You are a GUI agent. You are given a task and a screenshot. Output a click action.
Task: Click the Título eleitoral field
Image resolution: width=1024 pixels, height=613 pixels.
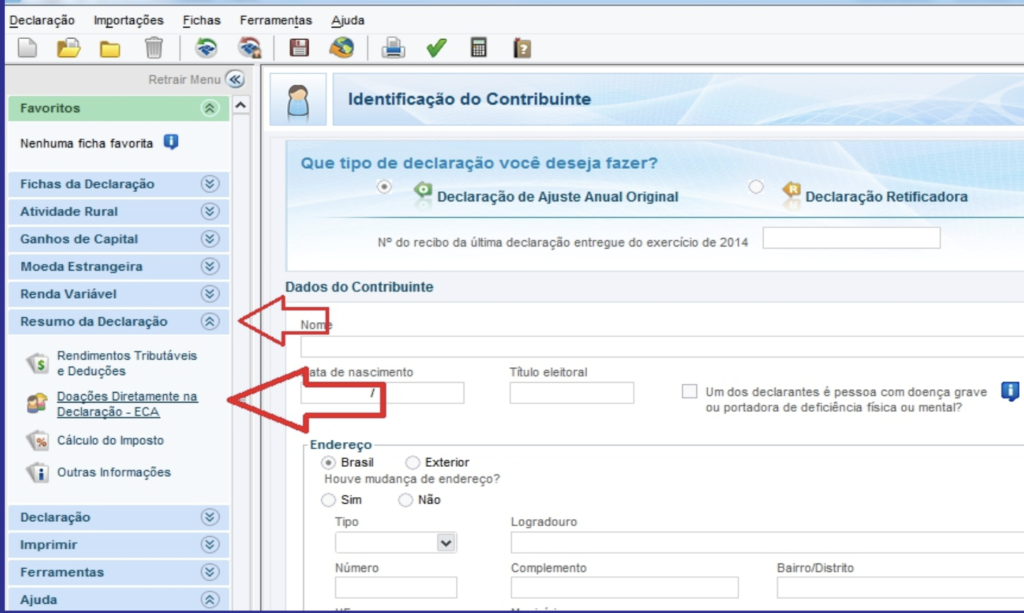click(571, 393)
